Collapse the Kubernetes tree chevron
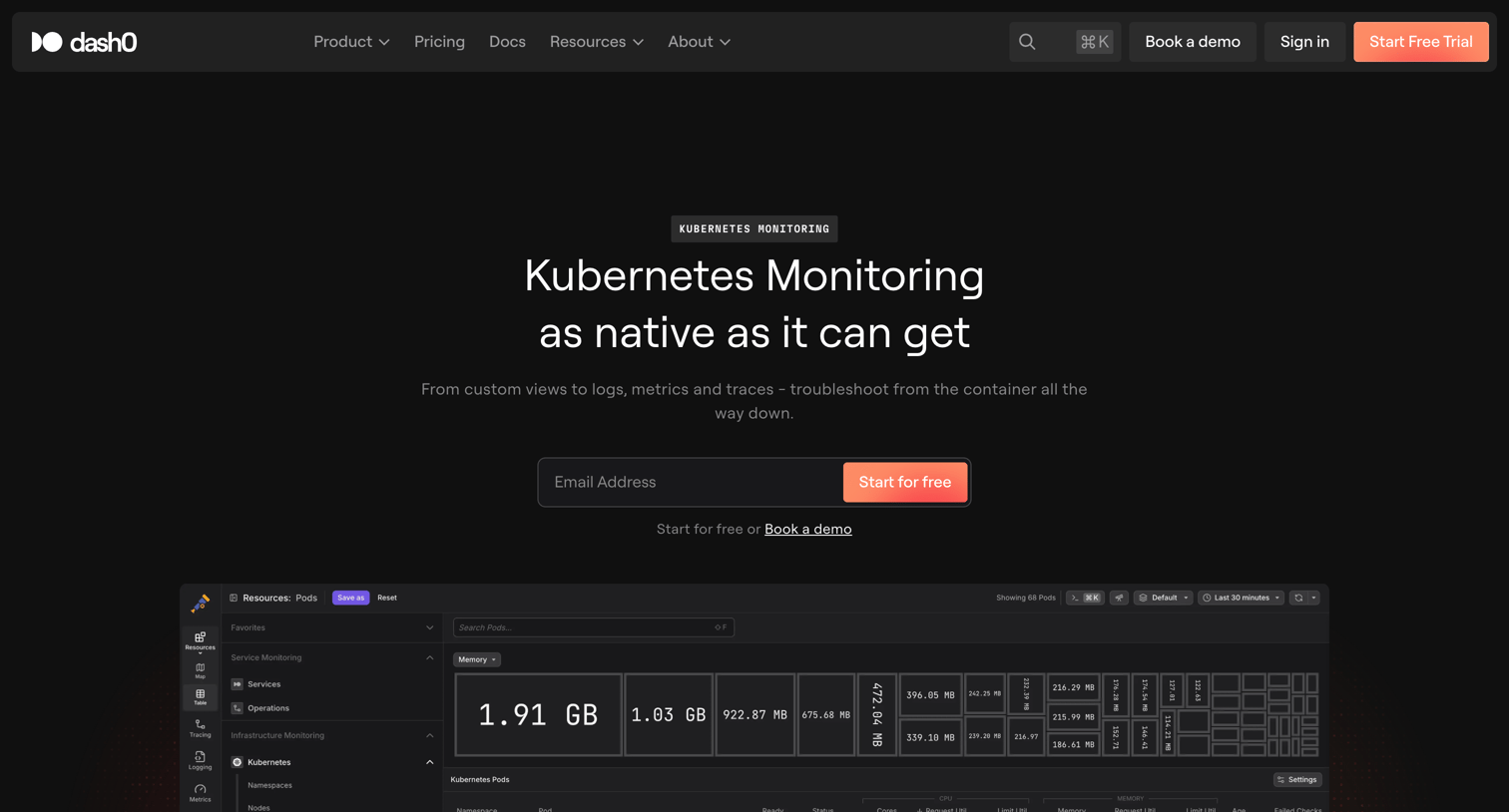Image resolution: width=1509 pixels, height=812 pixels. [x=430, y=762]
